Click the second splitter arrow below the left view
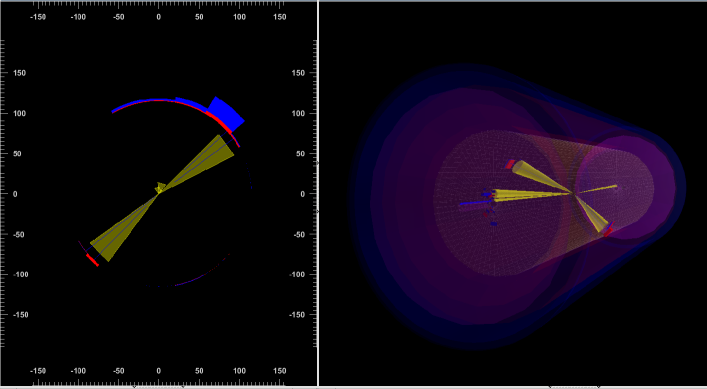The width and height of the screenshot is (707, 389). [183, 386]
